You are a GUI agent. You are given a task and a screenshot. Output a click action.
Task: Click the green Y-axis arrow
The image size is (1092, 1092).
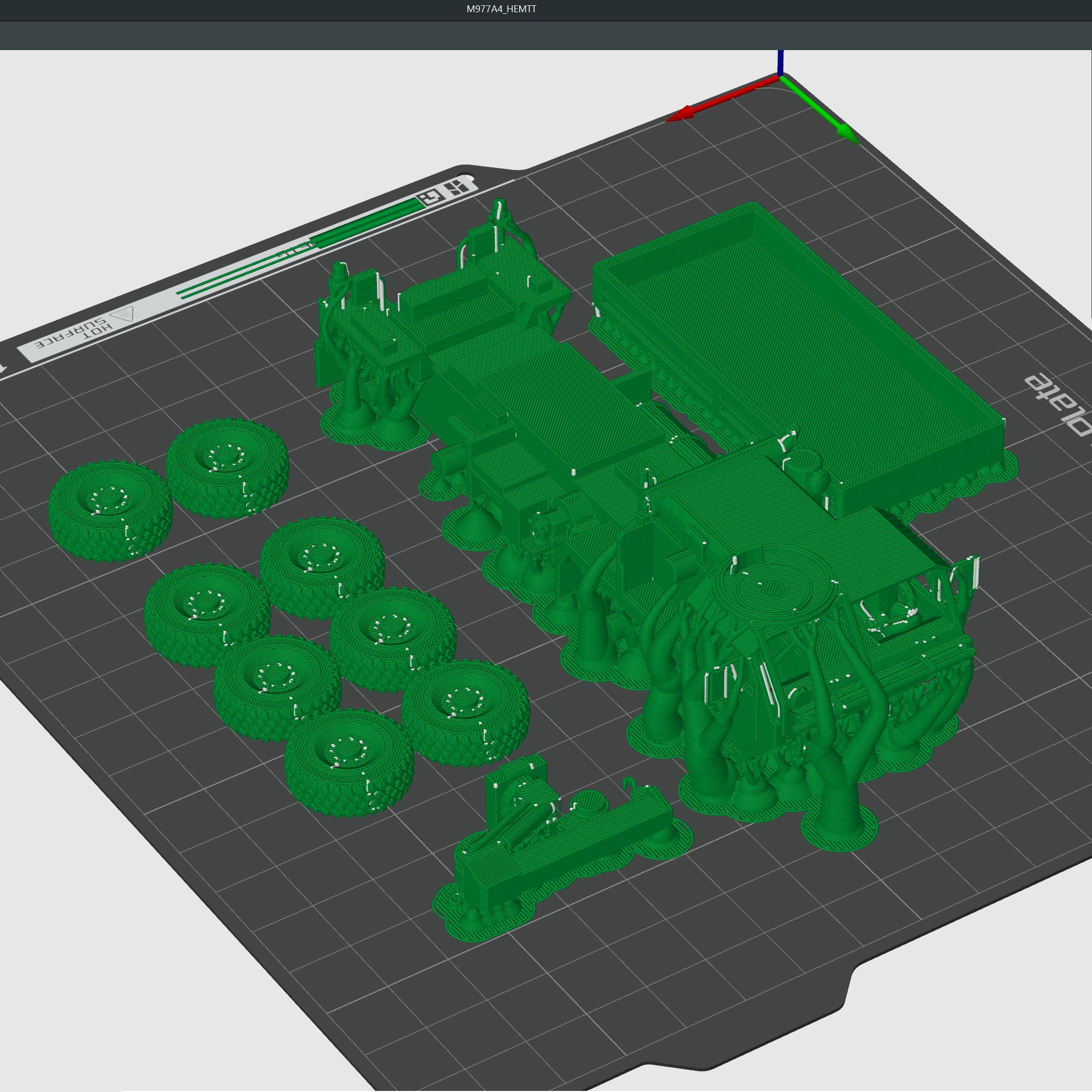[820, 109]
